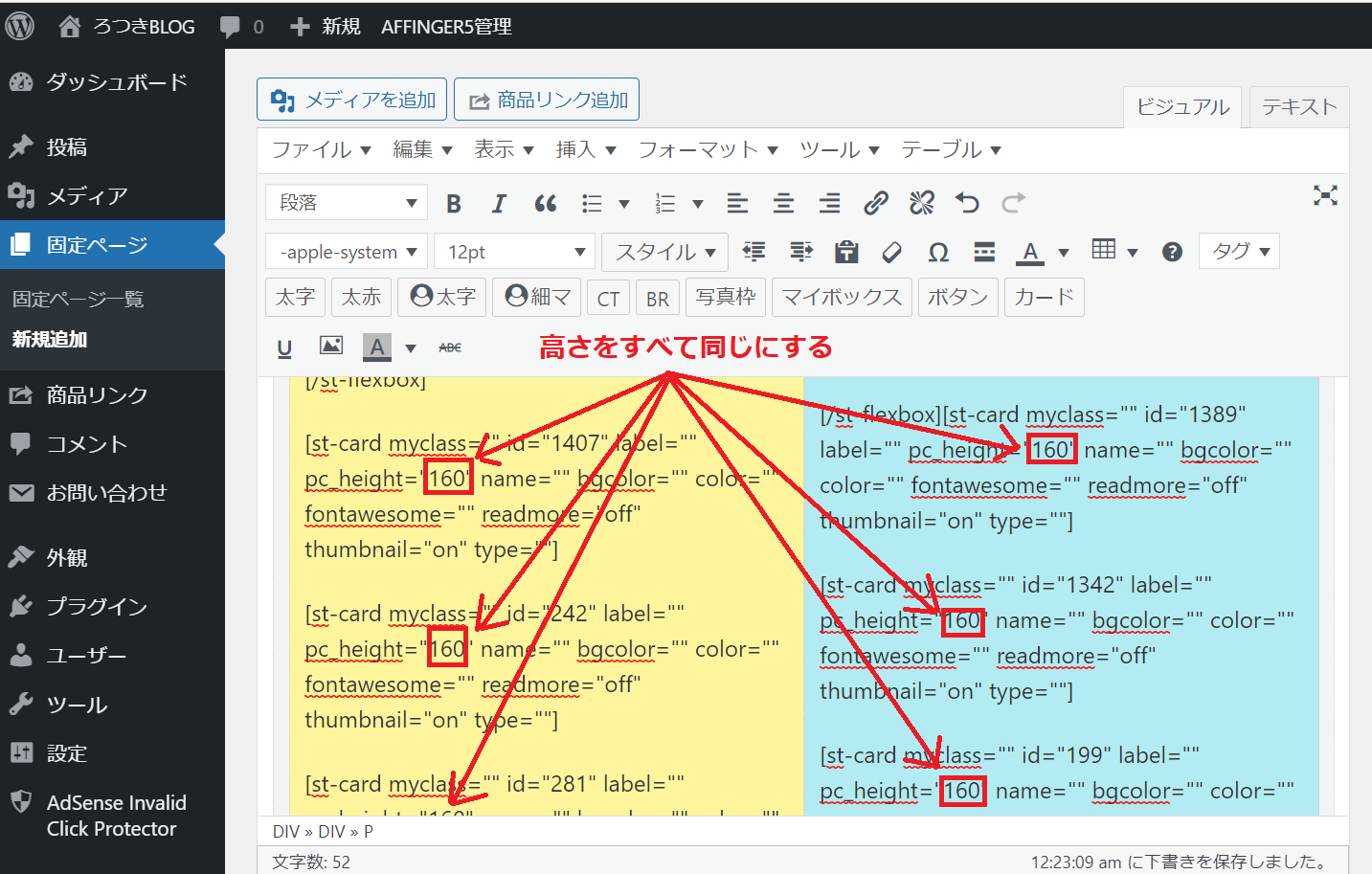Image resolution: width=1372 pixels, height=874 pixels.
Task: Insert a bulleted list
Action: (x=593, y=203)
